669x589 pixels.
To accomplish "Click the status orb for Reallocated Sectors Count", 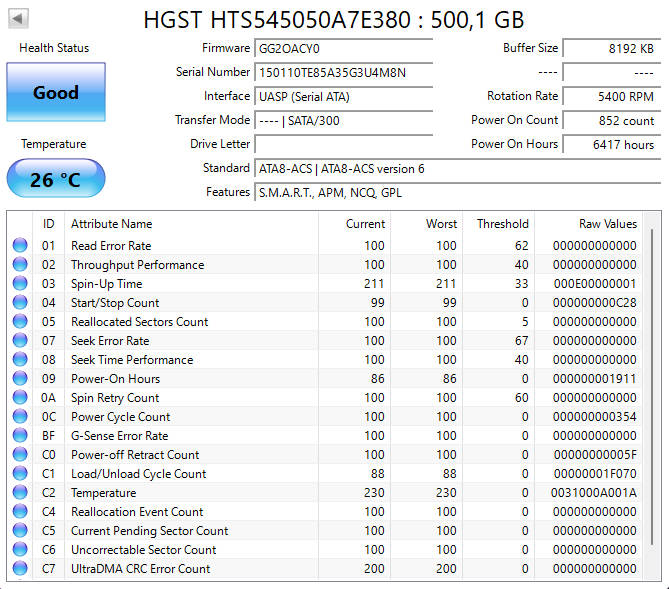I will [20, 321].
